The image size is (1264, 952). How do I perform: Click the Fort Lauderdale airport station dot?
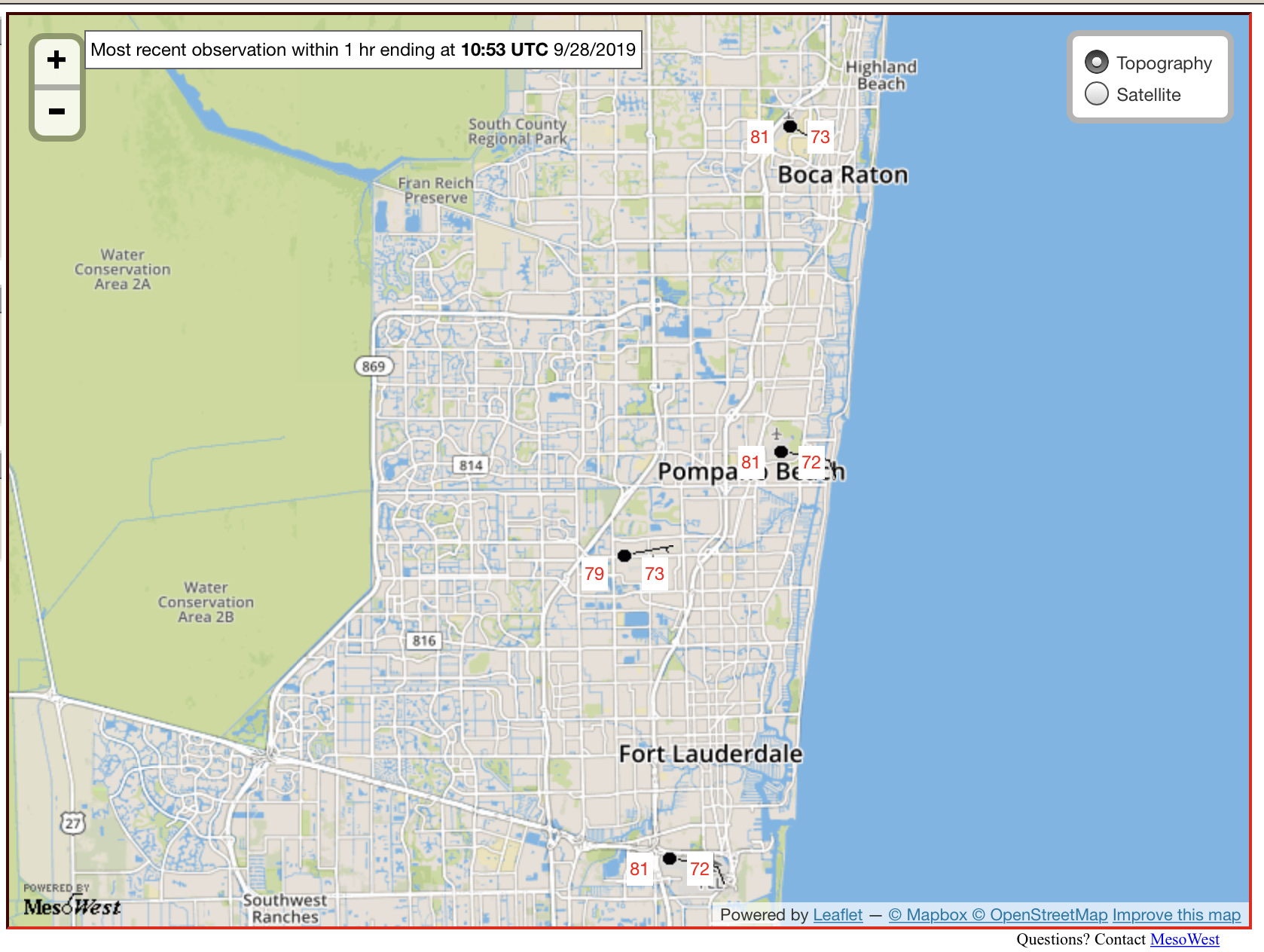pyautogui.click(x=669, y=859)
